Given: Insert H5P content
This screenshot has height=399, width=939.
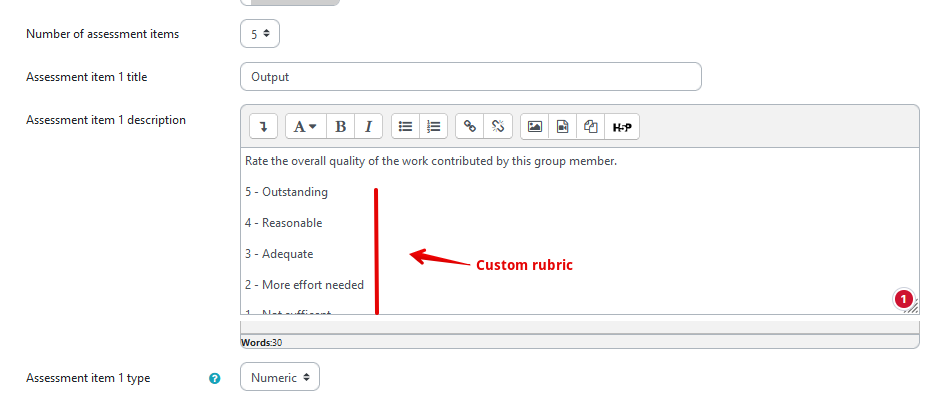Looking at the screenshot, I should click(622, 126).
